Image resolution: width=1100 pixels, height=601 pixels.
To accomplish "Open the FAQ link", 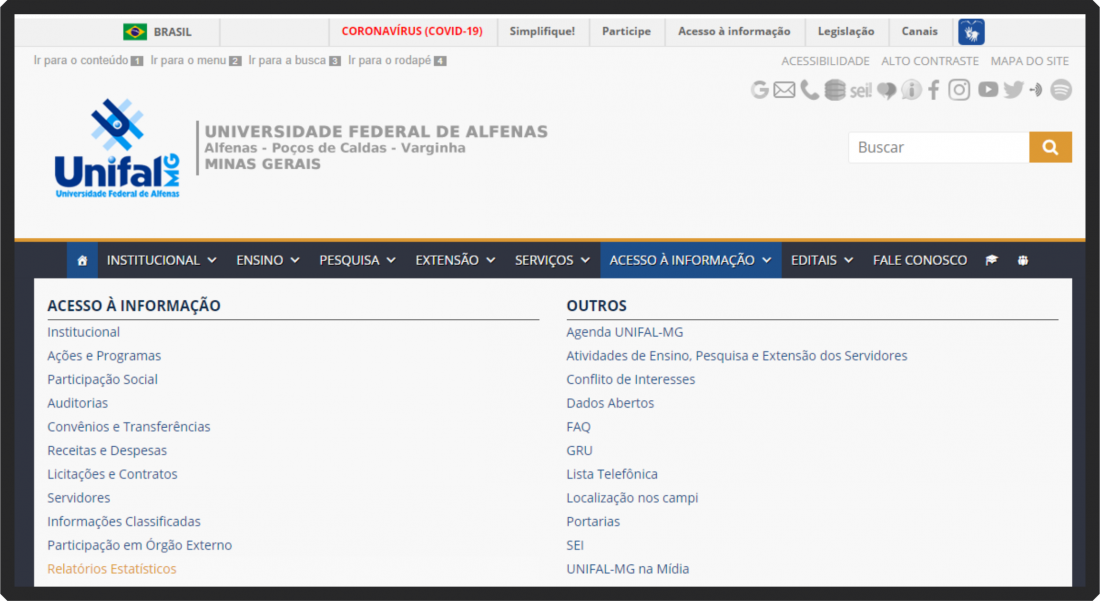I will point(578,426).
